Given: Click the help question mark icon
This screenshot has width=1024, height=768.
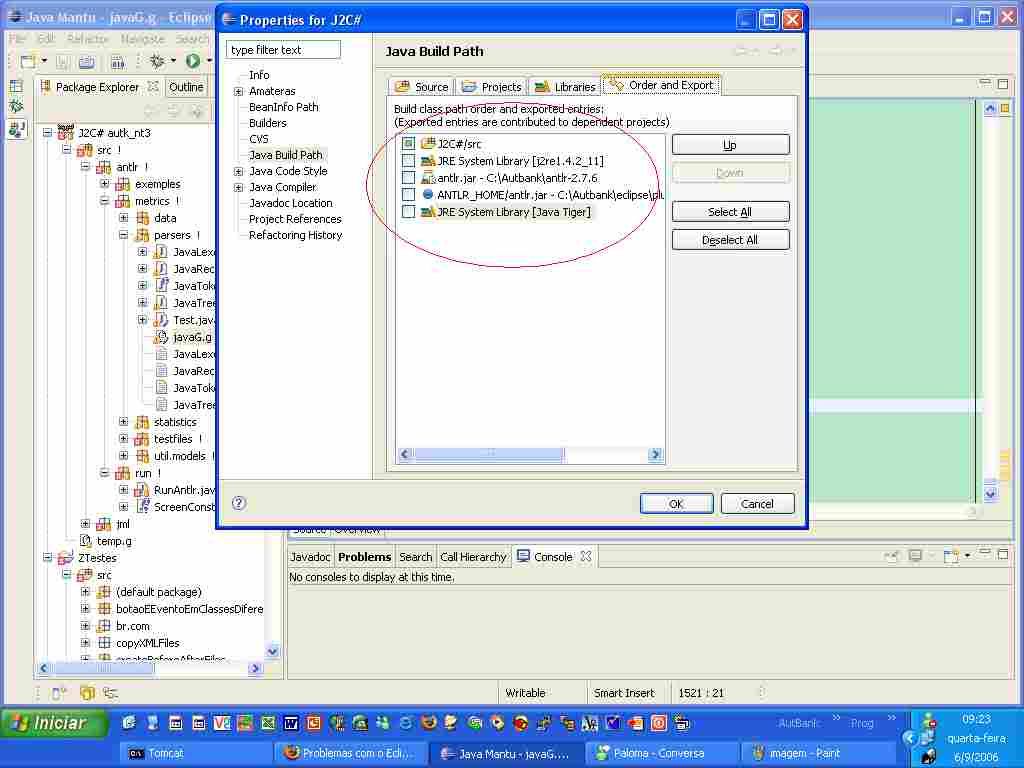Looking at the screenshot, I should pos(239,503).
